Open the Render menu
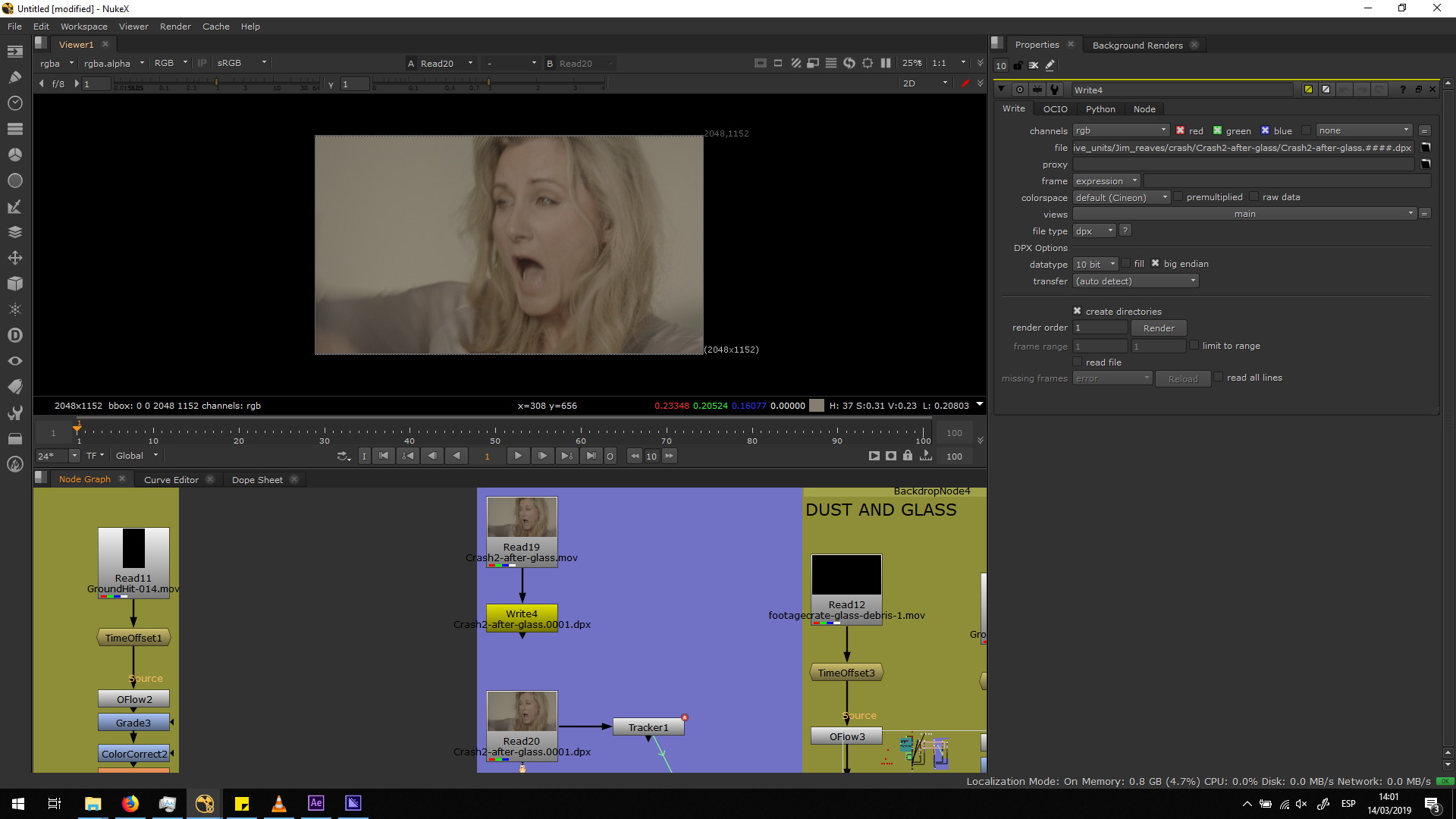The width and height of the screenshot is (1456, 819). 175,27
